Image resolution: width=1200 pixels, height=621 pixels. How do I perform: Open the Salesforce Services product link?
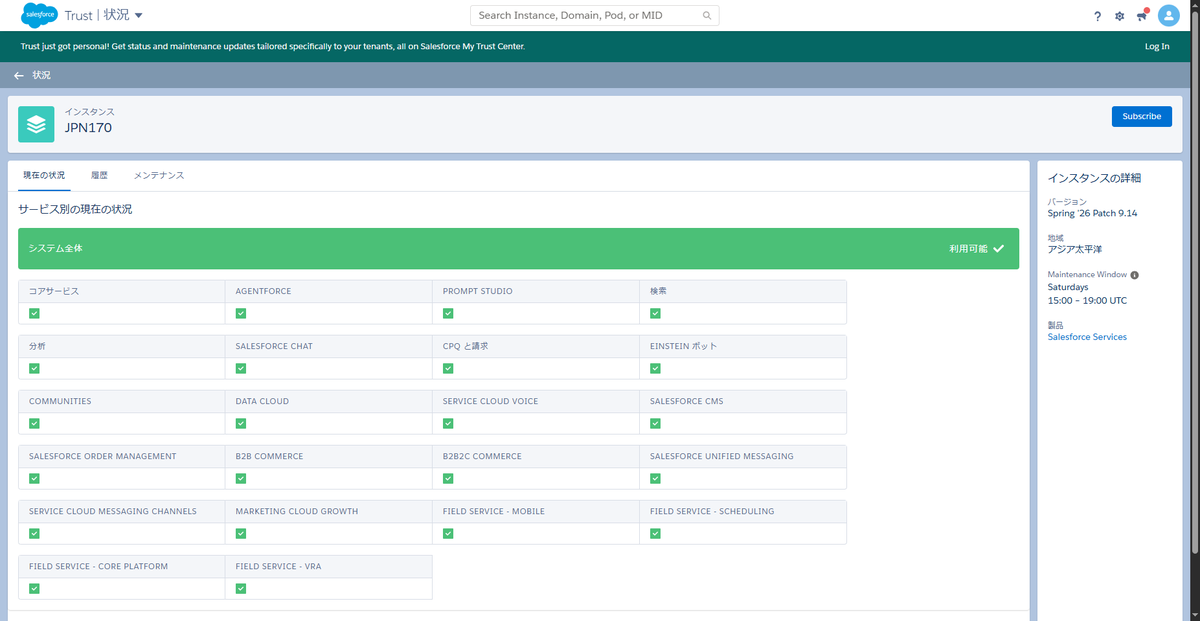(1087, 337)
